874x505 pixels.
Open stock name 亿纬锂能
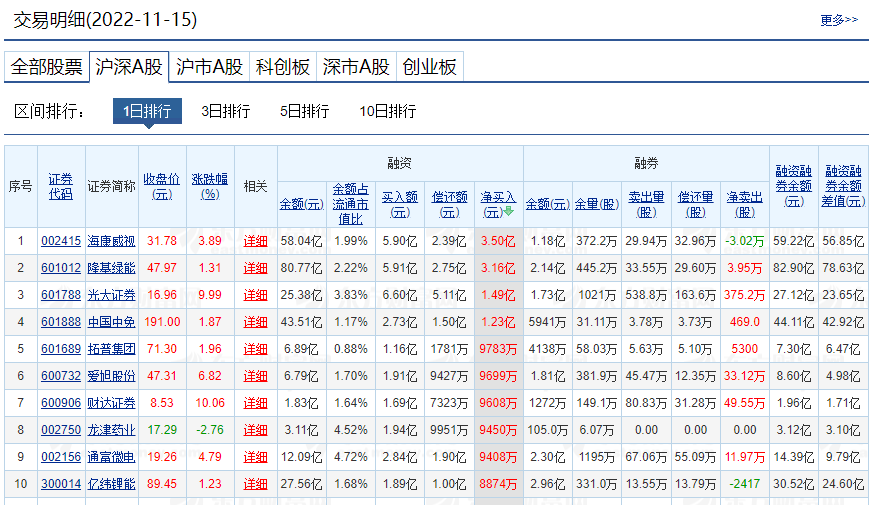pyautogui.click(x=111, y=483)
